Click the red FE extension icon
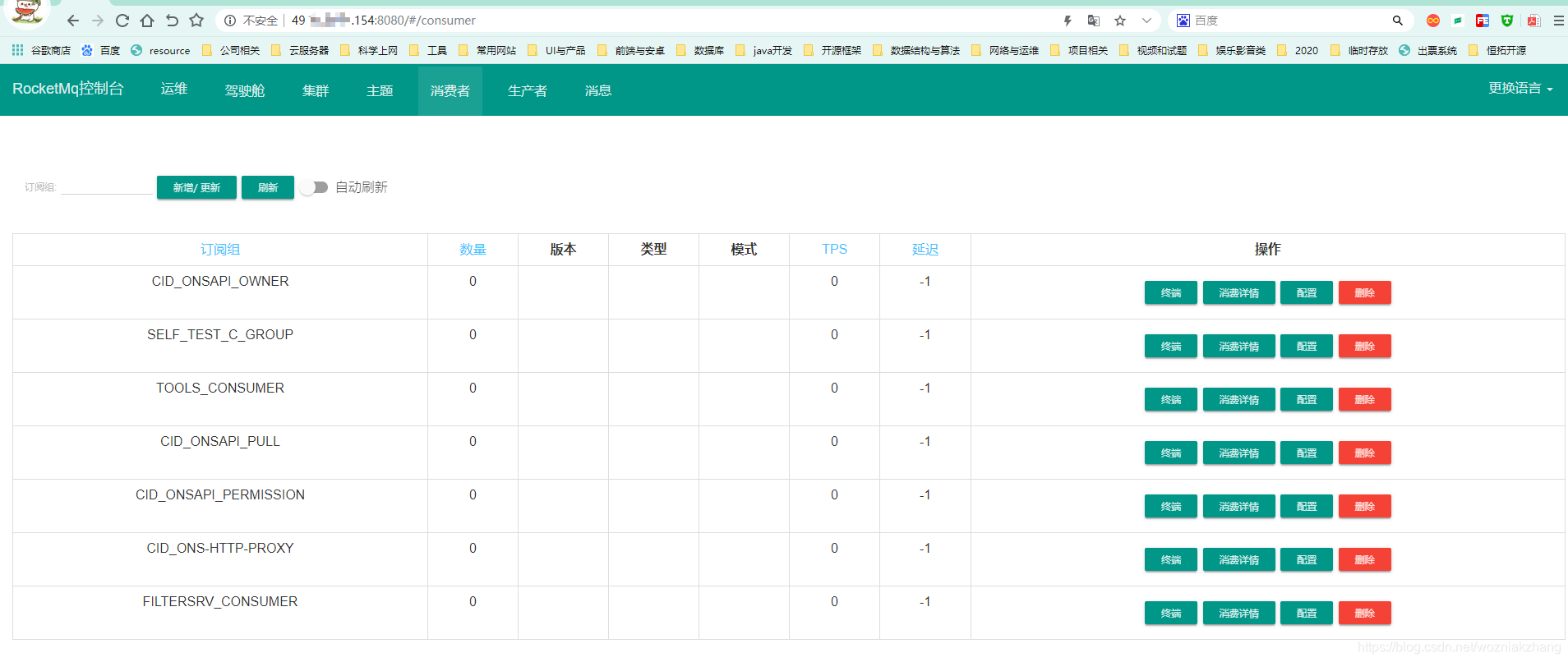 point(1483,21)
